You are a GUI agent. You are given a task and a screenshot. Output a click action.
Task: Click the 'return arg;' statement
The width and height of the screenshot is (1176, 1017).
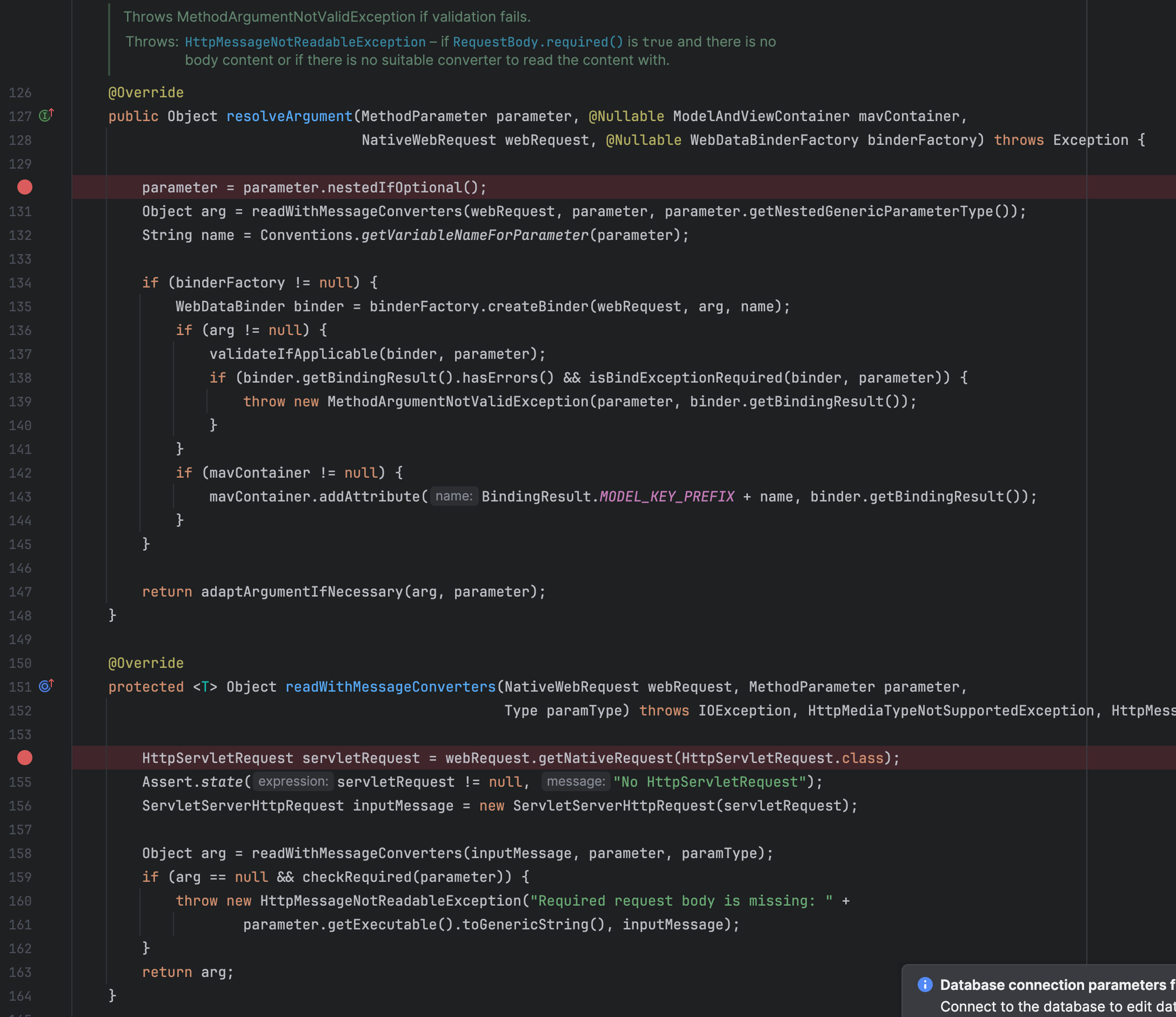click(188, 972)
